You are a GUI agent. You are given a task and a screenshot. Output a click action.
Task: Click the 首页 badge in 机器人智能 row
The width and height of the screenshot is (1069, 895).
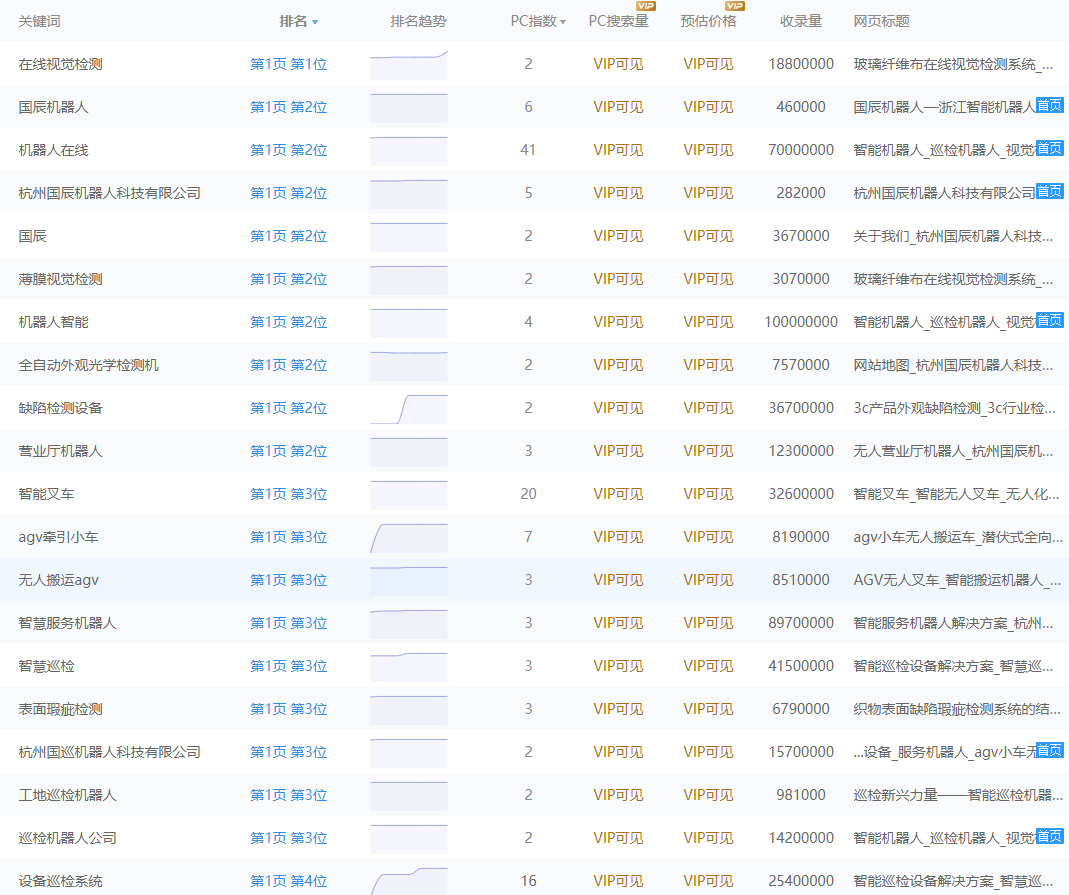[x=1049, y=320]
